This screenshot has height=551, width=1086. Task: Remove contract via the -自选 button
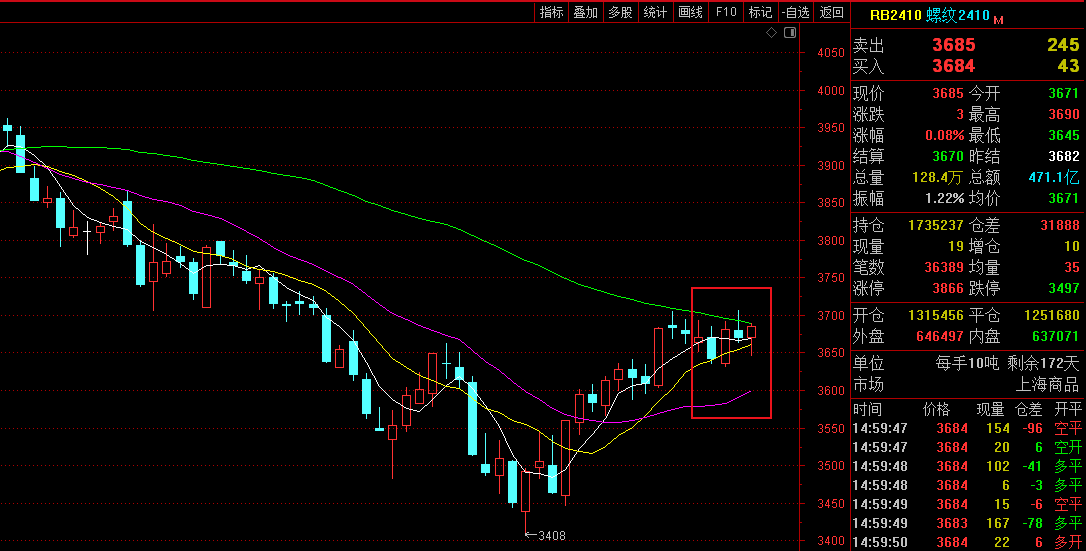(795, 12)
